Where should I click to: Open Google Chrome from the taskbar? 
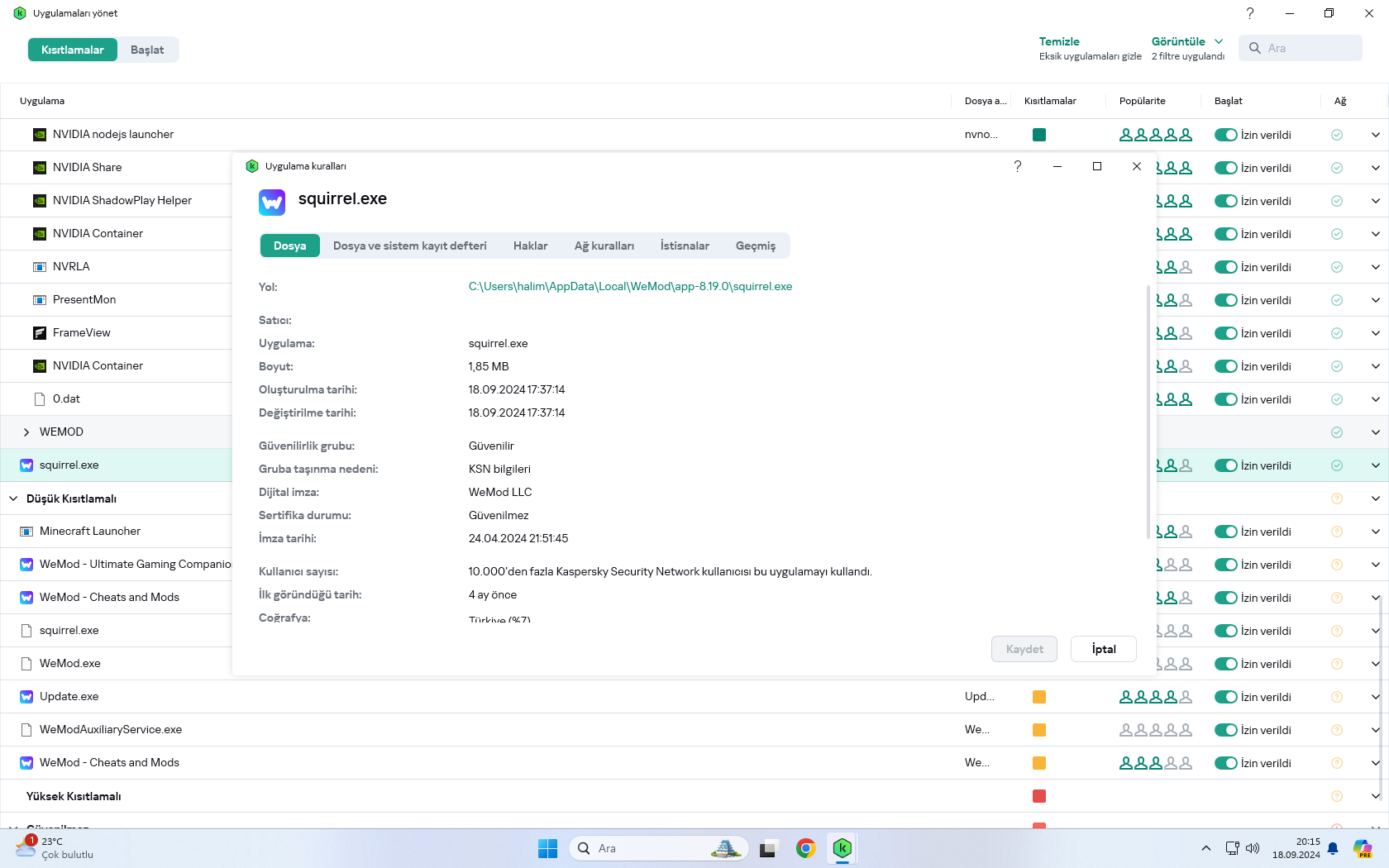805,848
